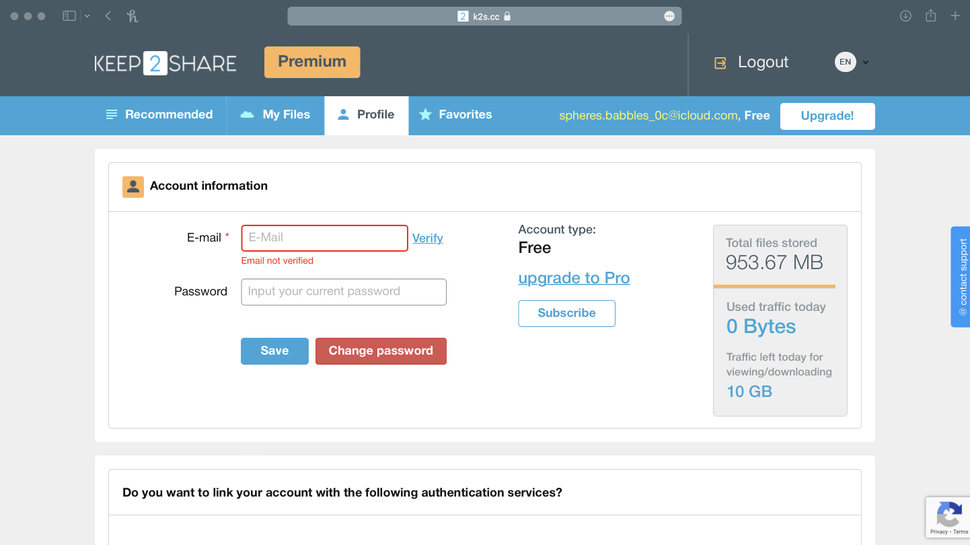Open the contact support side tab
The height and width of the screenshot is (545, 970).
point(961,277)
